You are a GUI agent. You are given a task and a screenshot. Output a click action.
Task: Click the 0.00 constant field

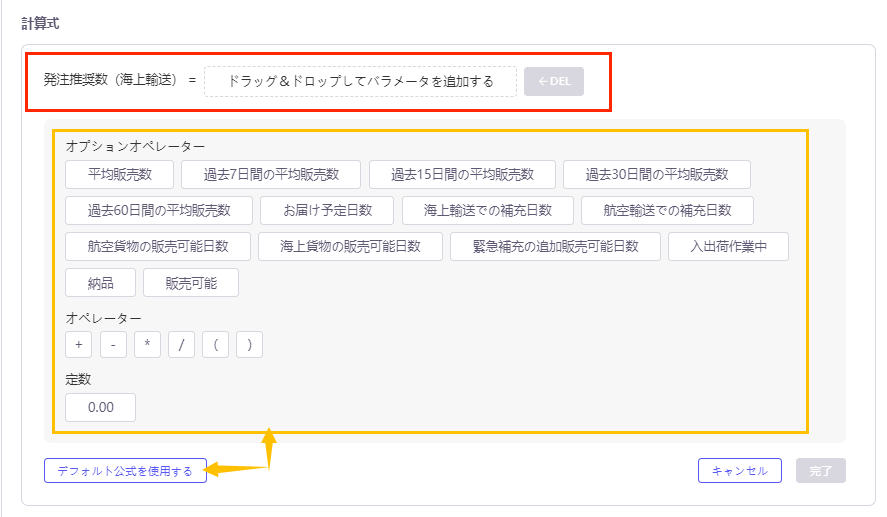[101, 407]
